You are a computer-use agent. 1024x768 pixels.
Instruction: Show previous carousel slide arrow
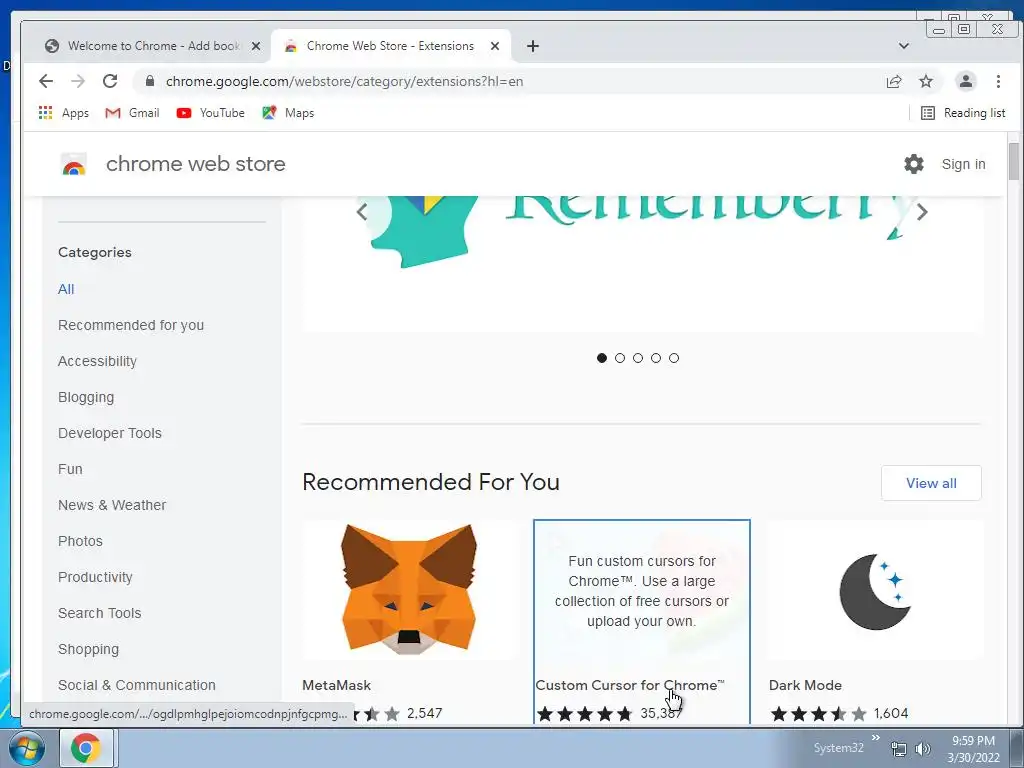tap(362, 212)
